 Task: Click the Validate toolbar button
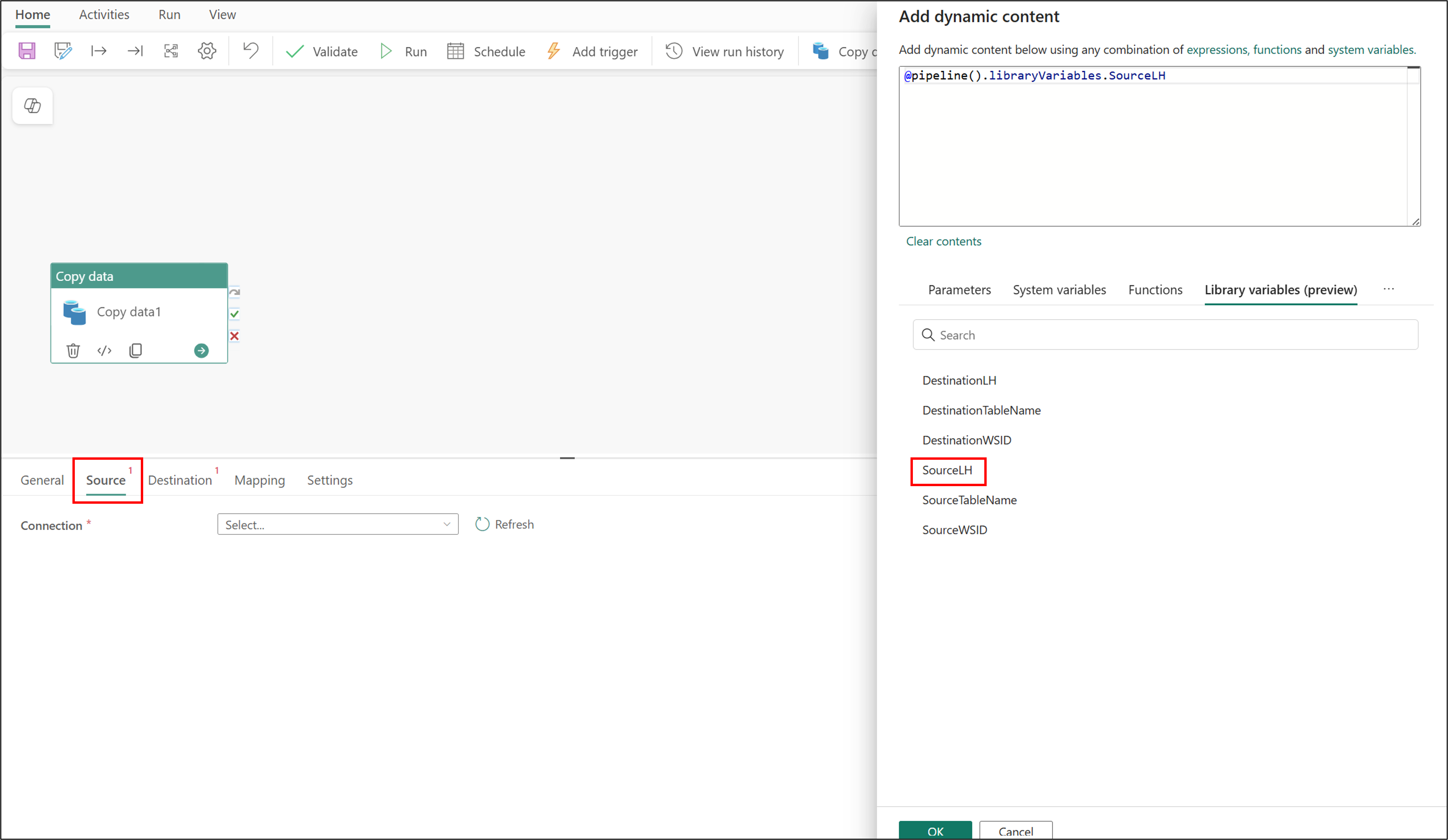[x=322, y=52]
